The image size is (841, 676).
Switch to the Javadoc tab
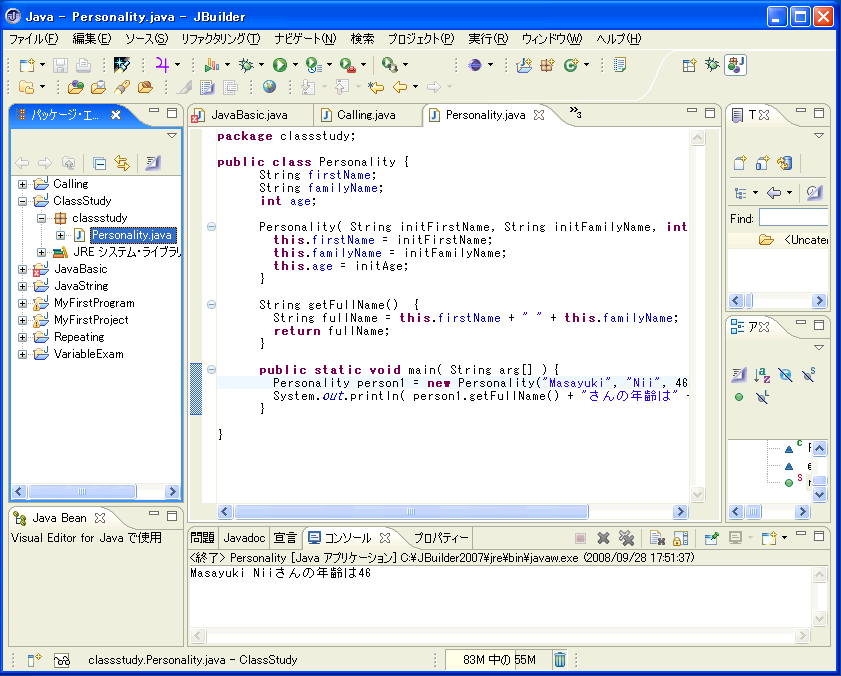[245, 537]
